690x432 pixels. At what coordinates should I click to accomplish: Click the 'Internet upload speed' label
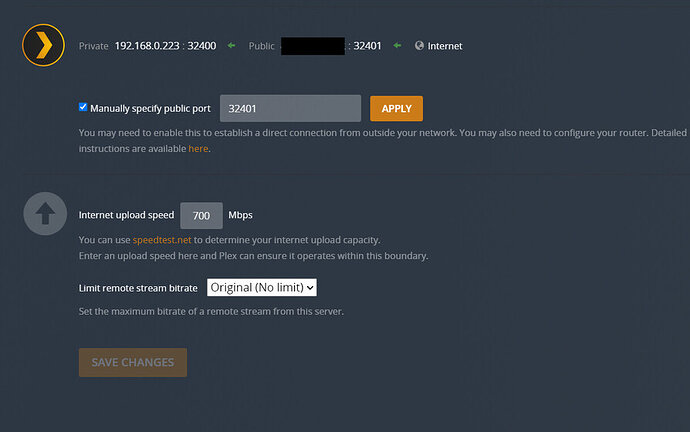(x=126, y=215)
